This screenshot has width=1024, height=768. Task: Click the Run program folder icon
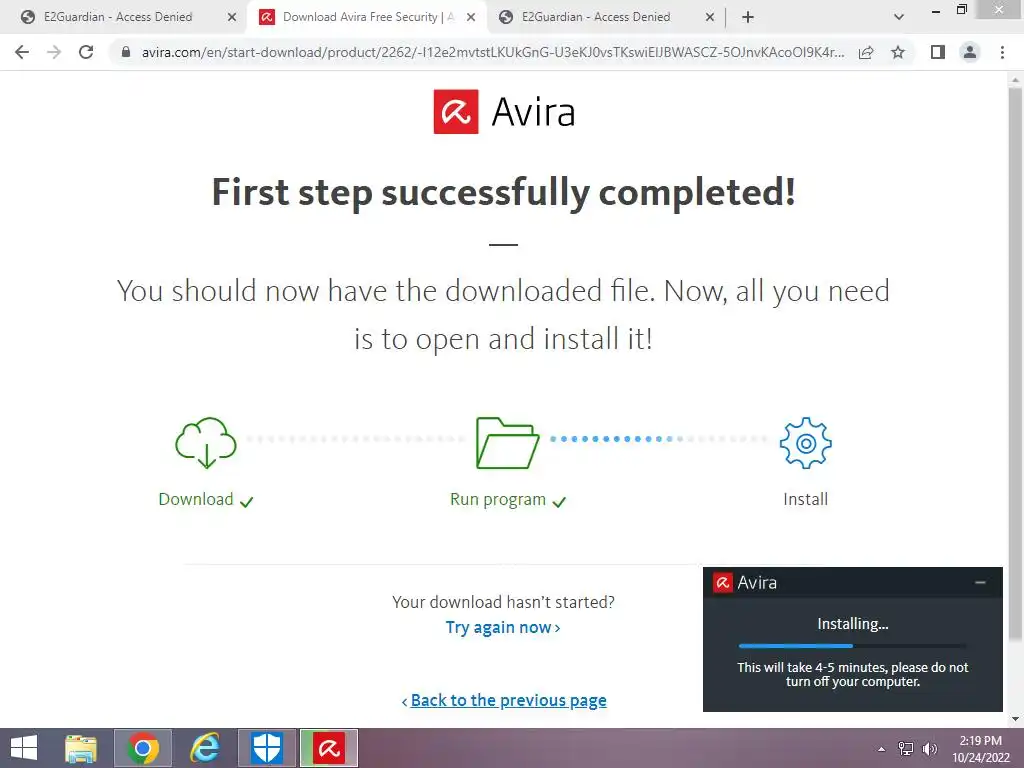coord(507,443)
